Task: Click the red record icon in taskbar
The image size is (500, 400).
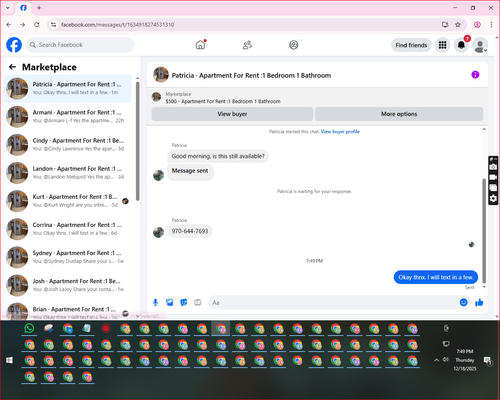Action: point(106,329)
